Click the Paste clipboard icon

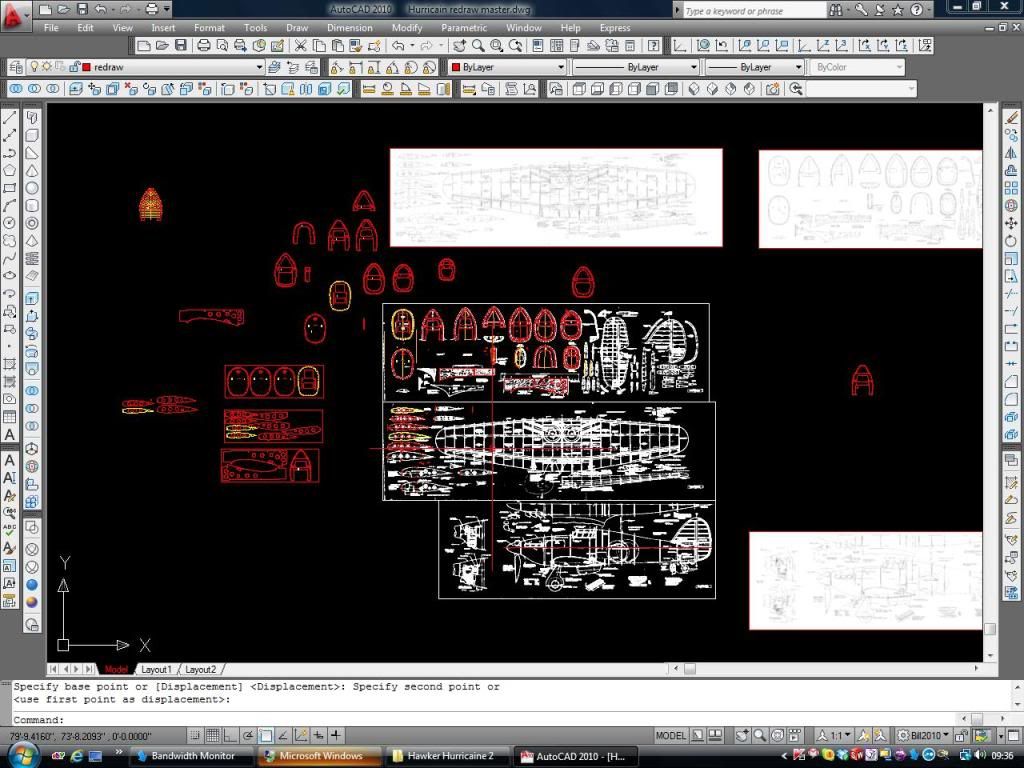point(338,46)
